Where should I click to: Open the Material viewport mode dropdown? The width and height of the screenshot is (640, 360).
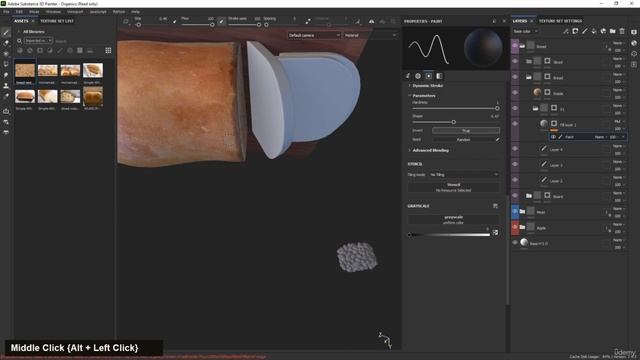click(x=370, y=36)
